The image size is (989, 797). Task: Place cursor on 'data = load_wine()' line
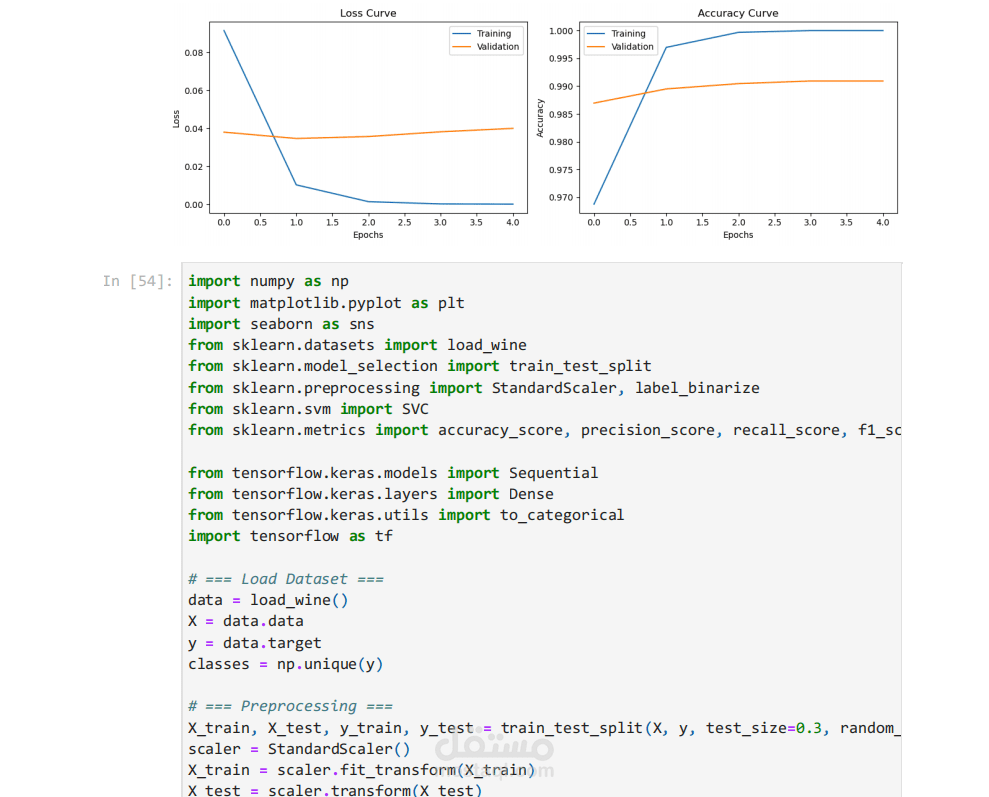(268, 600)
